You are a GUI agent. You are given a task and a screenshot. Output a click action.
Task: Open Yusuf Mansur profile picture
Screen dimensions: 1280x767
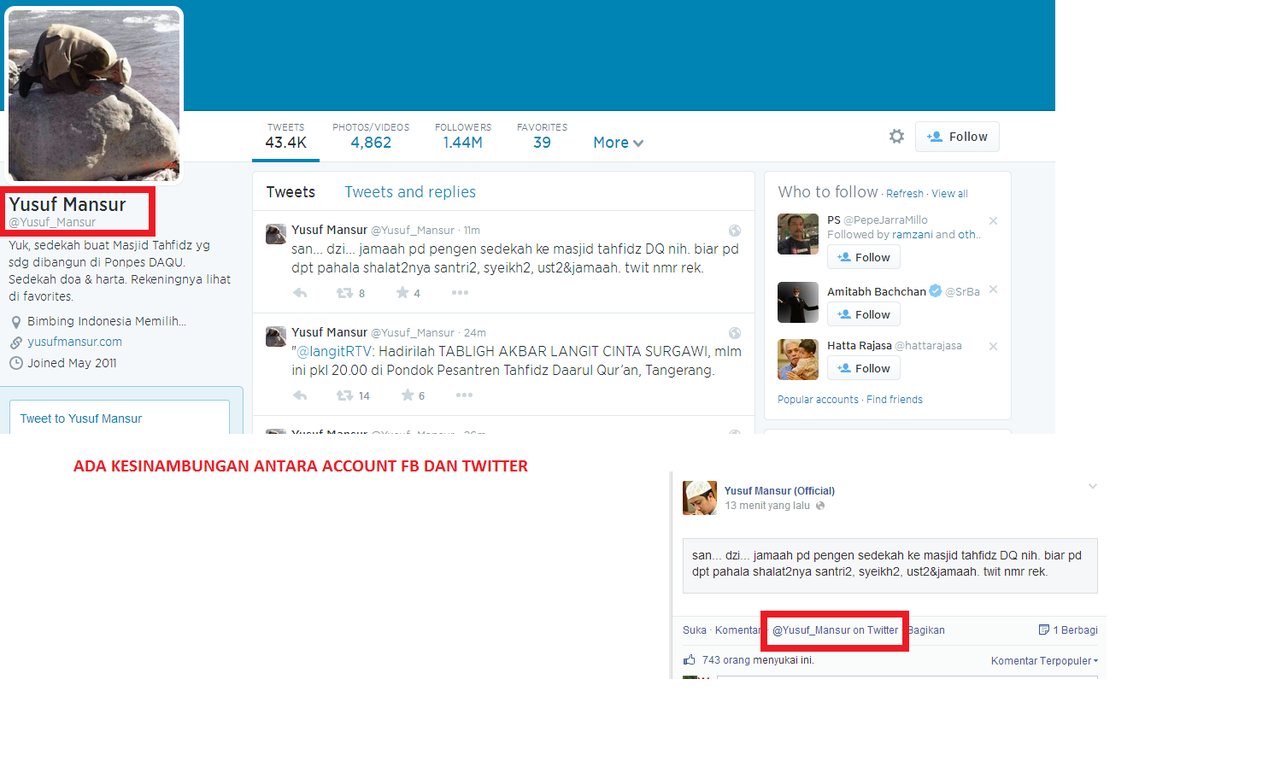click(x=94, y=95)
